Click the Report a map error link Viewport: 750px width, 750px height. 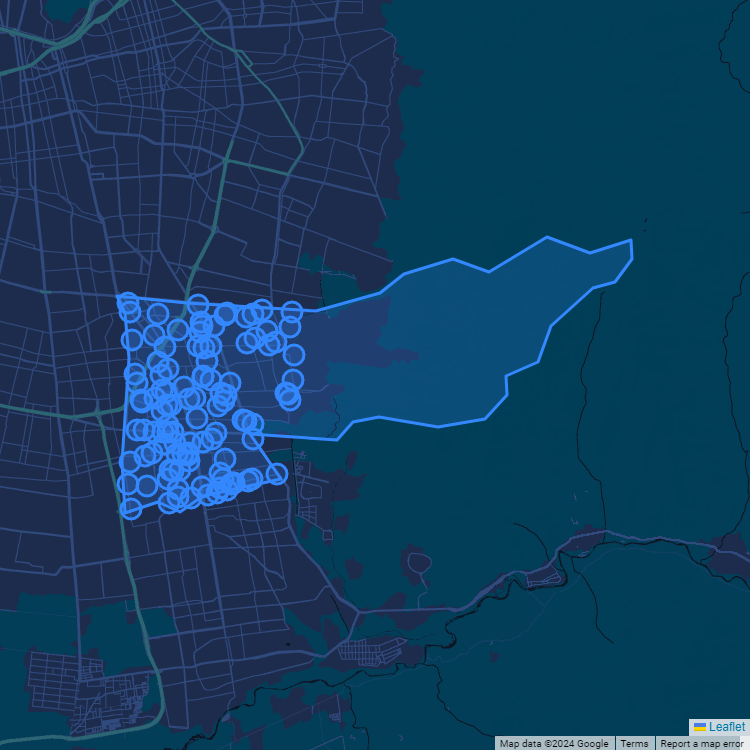point(702,743)
